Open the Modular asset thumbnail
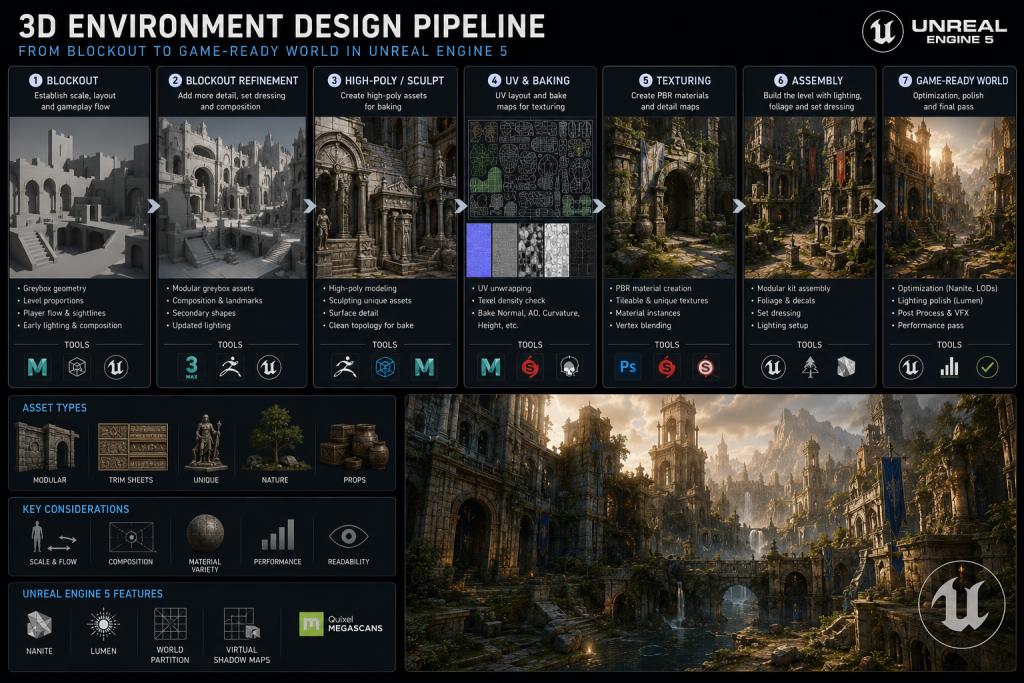 48,447
